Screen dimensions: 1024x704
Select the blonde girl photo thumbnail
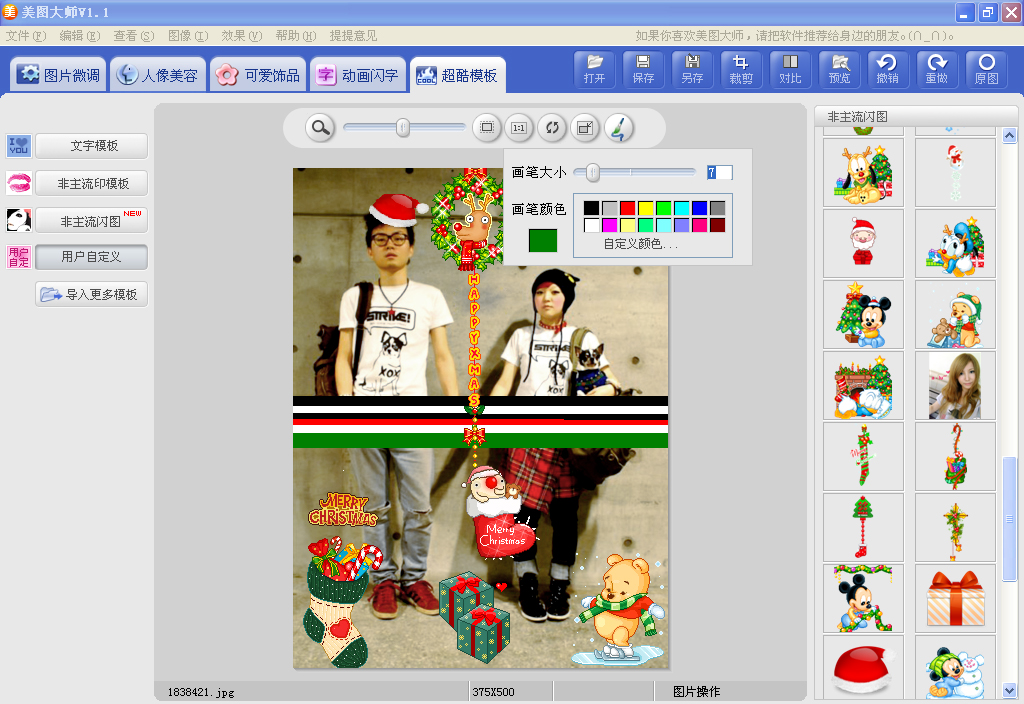tap(955, 385)
